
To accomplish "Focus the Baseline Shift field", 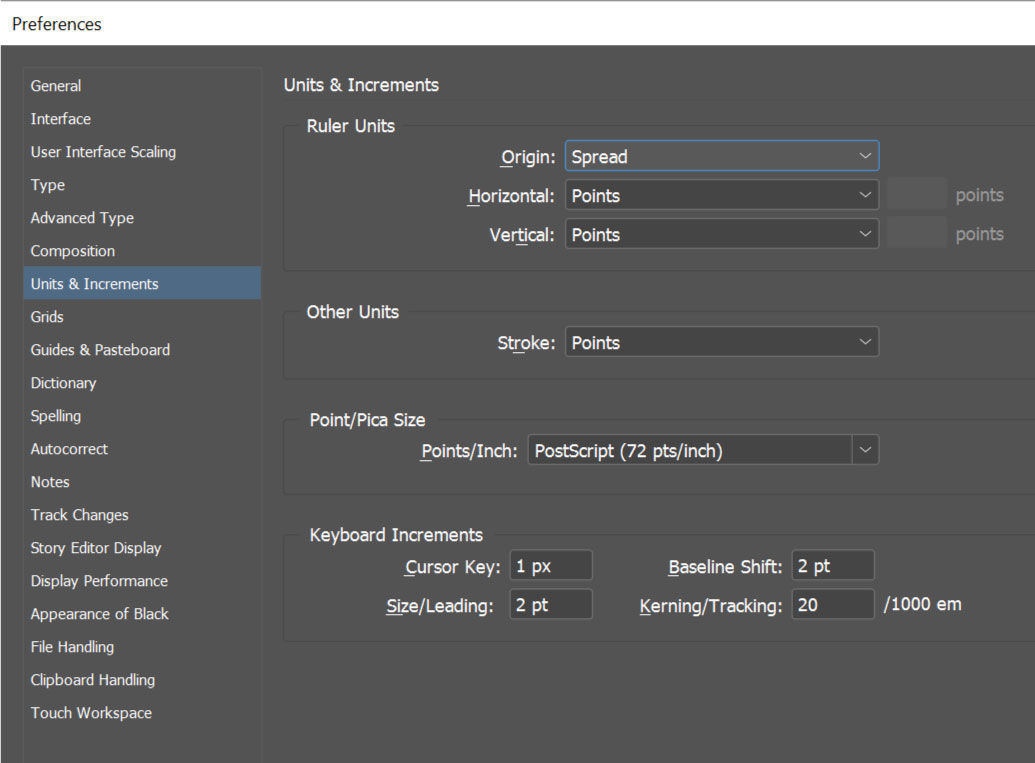I will tap(832, 567).
